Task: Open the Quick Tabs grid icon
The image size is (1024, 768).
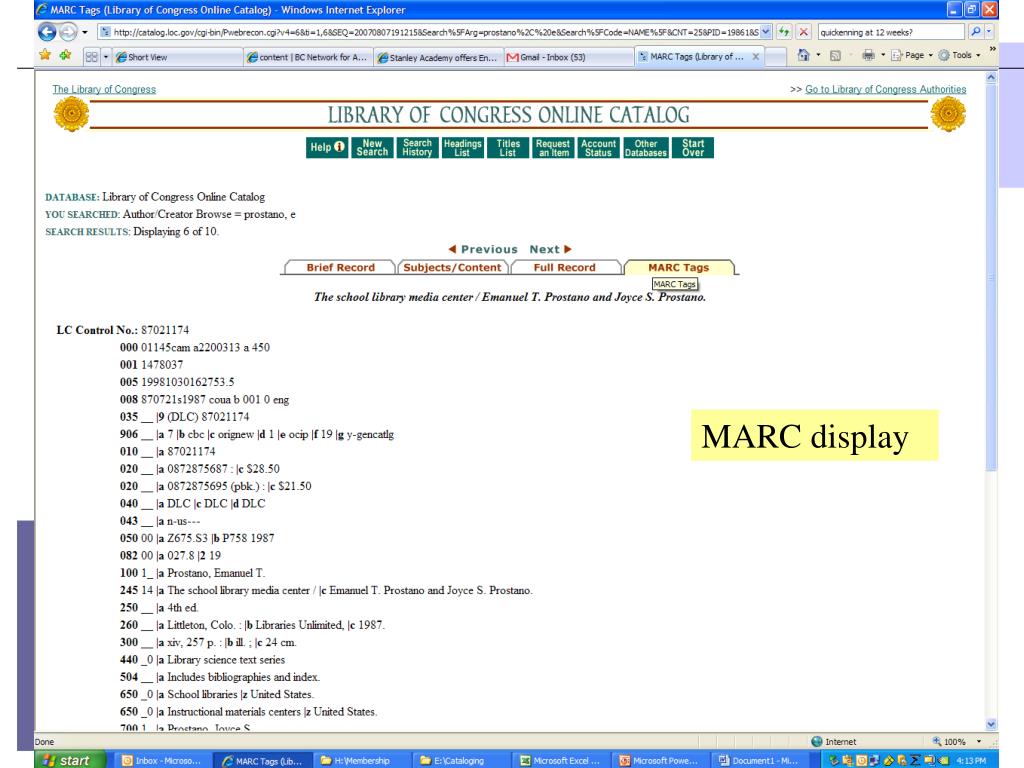Action: [x=91, y=57]
